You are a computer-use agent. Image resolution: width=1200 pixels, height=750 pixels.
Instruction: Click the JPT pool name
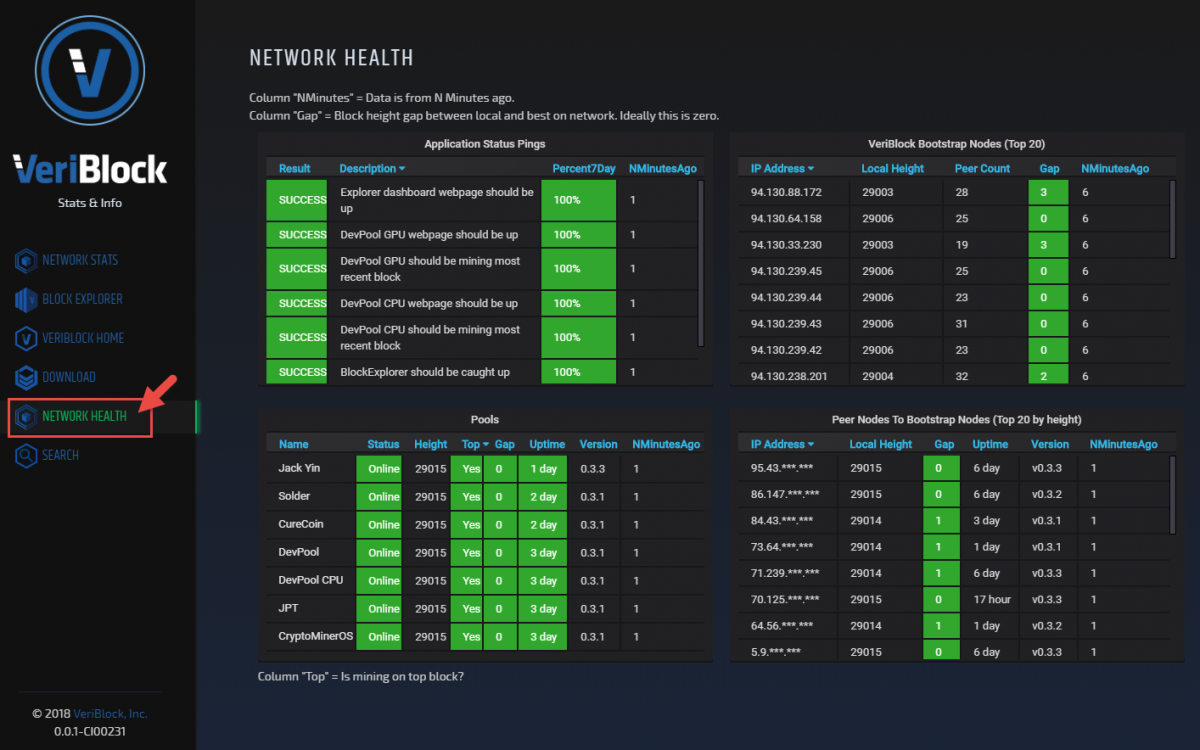click(x=288, y=608)
